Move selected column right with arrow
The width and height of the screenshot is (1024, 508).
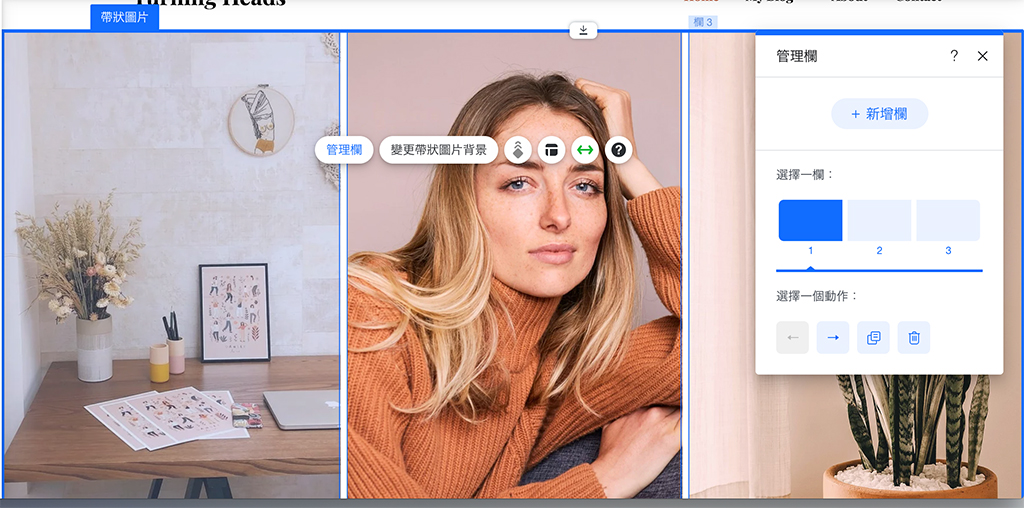pos(832,338)
